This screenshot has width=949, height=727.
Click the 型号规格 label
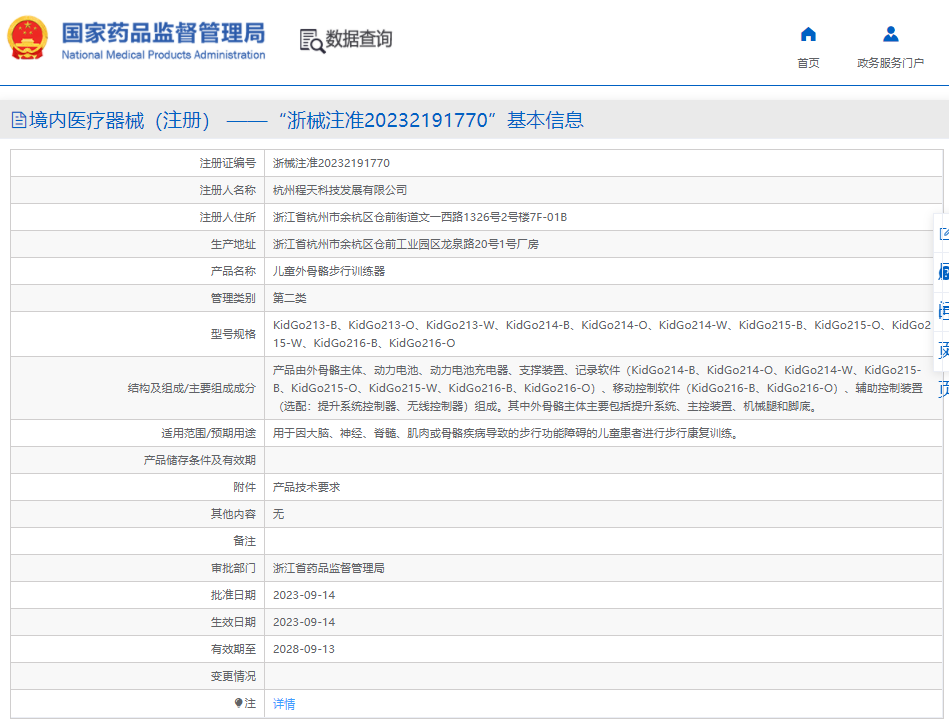[233, 334]
